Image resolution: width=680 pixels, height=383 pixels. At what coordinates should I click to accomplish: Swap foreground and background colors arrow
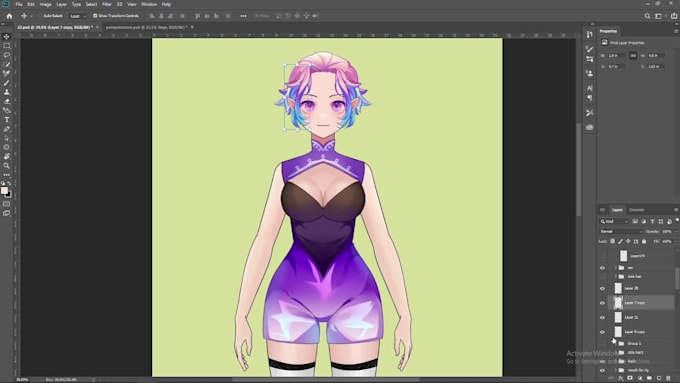9,184
